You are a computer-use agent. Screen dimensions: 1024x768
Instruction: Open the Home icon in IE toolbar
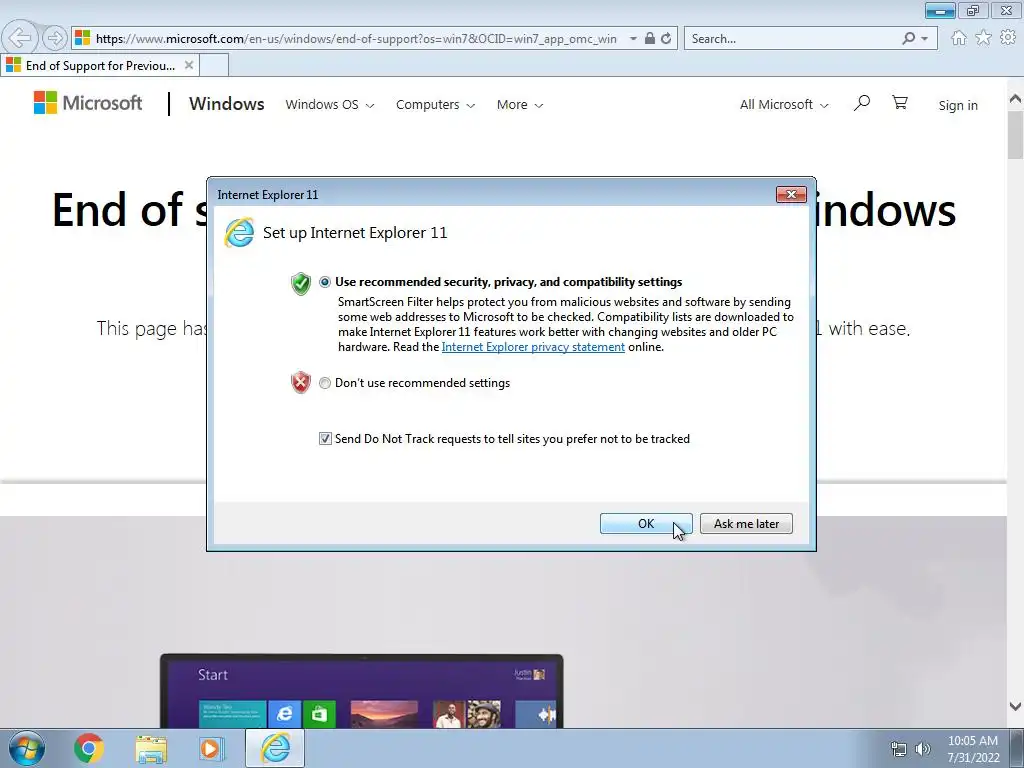959,38
